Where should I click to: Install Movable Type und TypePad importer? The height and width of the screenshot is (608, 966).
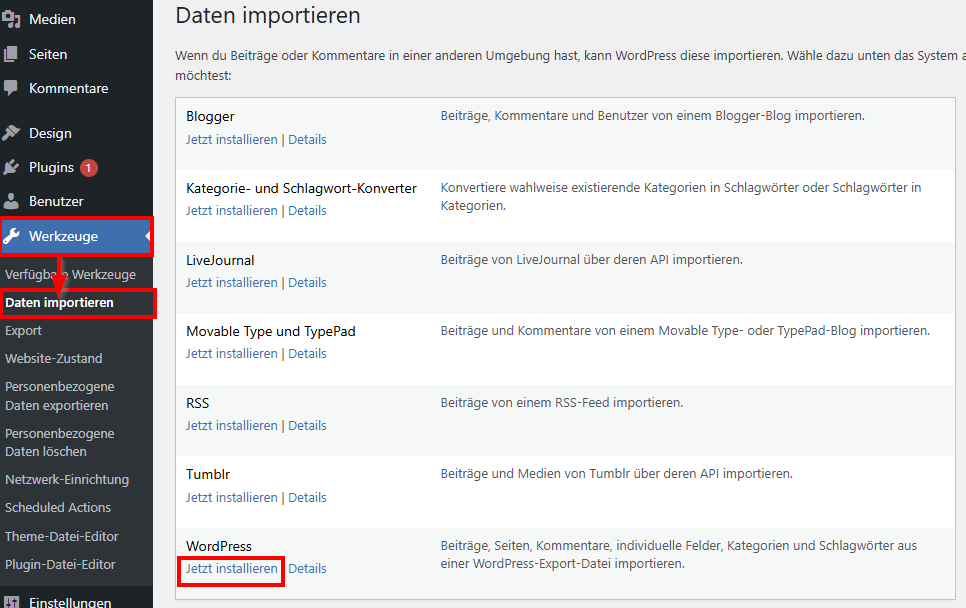pyautogui.click(x=232, y=354)
